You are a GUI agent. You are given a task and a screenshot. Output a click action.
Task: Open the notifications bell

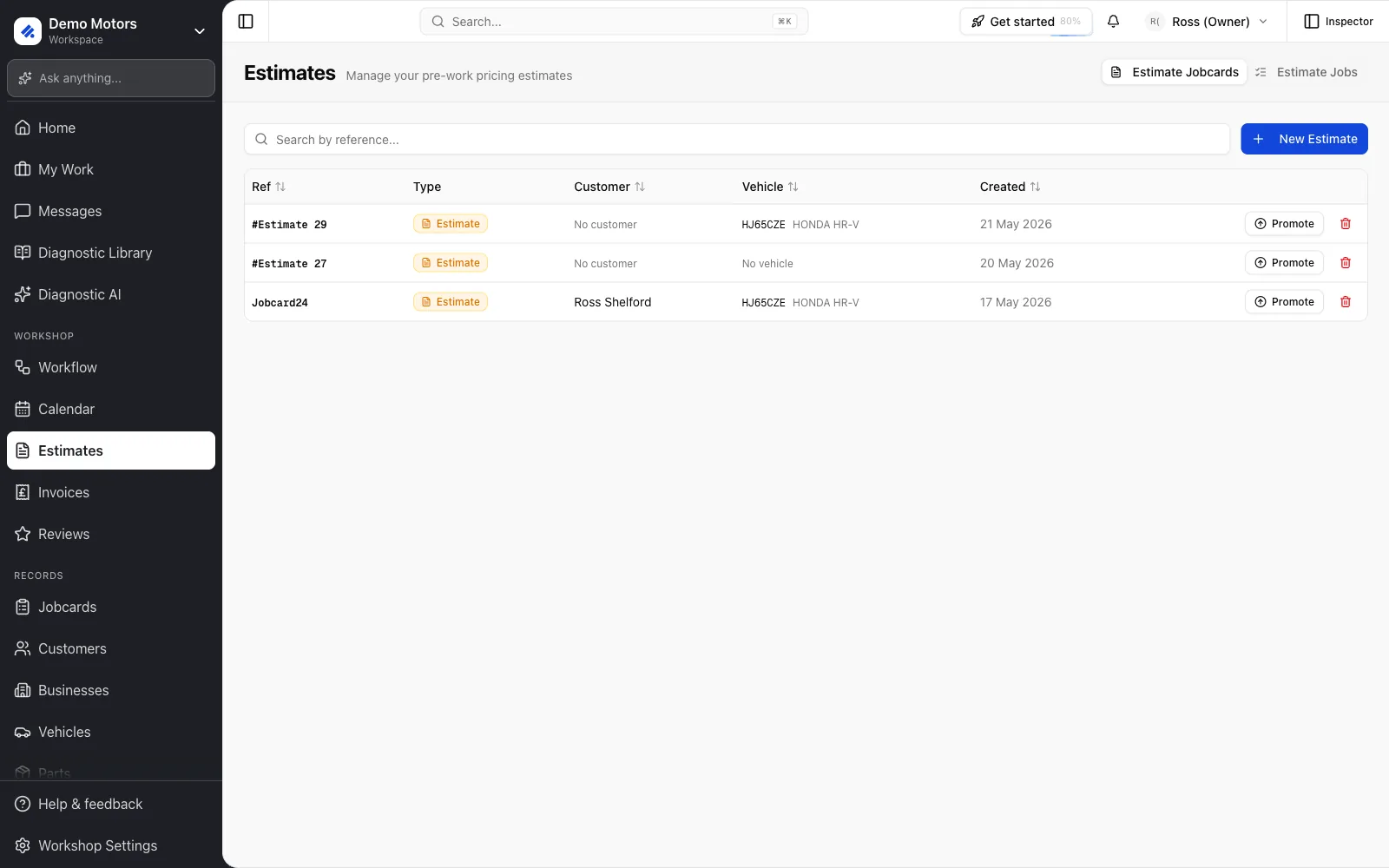pos(1113,22)
